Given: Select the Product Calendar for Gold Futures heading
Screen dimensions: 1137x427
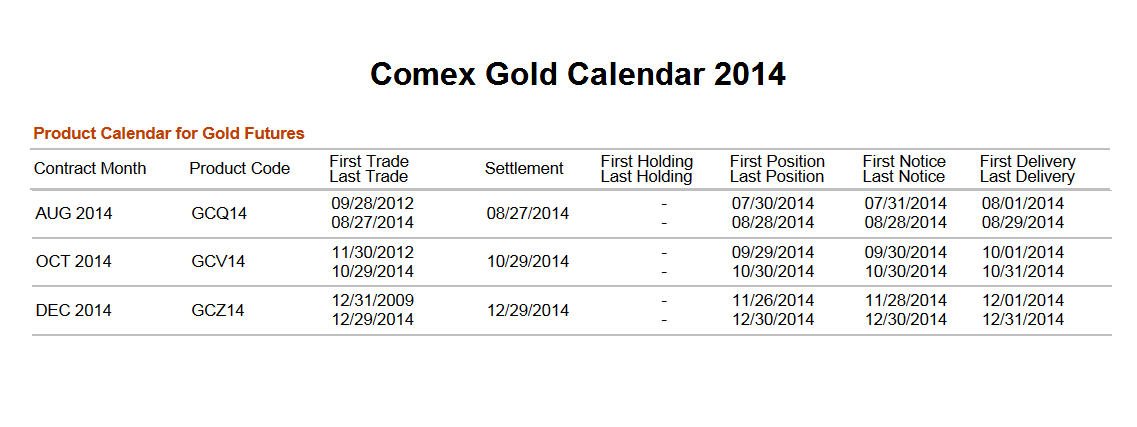Looking at the screenshot, I should click(169, 133).
